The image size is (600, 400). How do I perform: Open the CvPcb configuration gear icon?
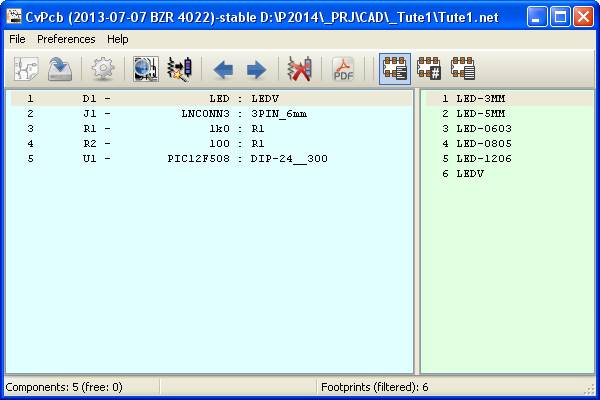coord(103,69)
